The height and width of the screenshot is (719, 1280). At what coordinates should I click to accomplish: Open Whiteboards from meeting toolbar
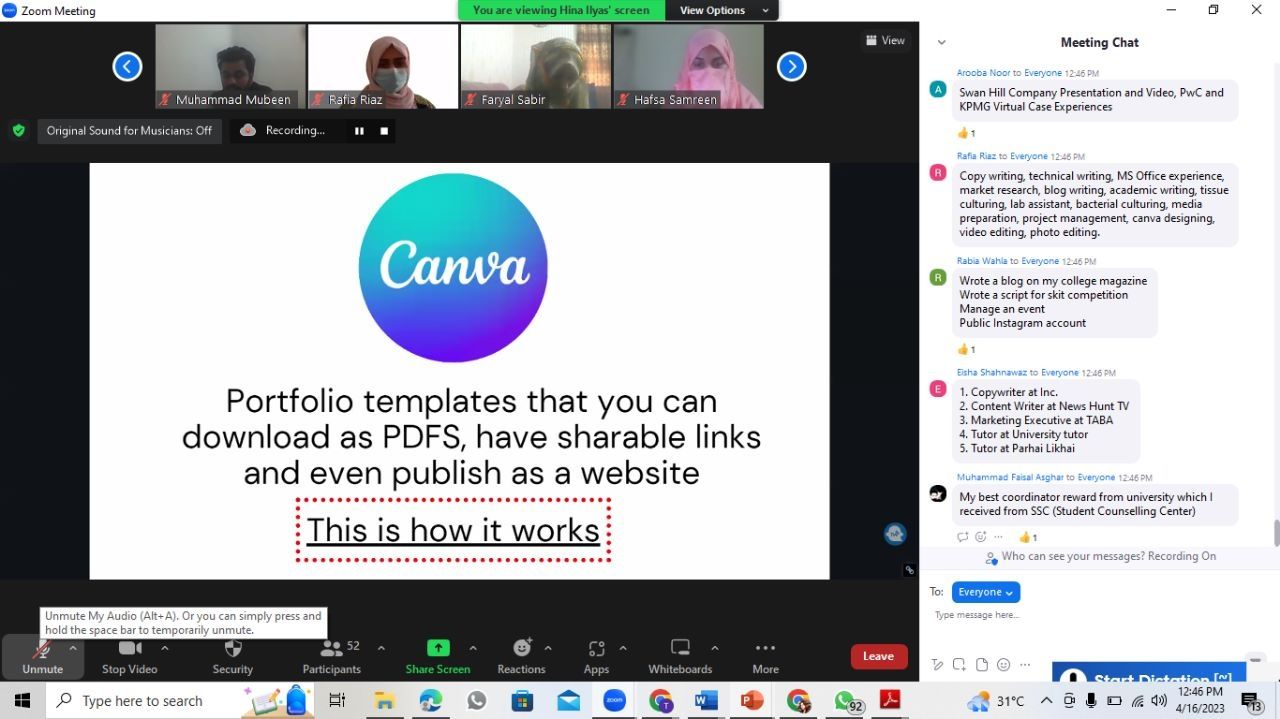coord(680,656)
